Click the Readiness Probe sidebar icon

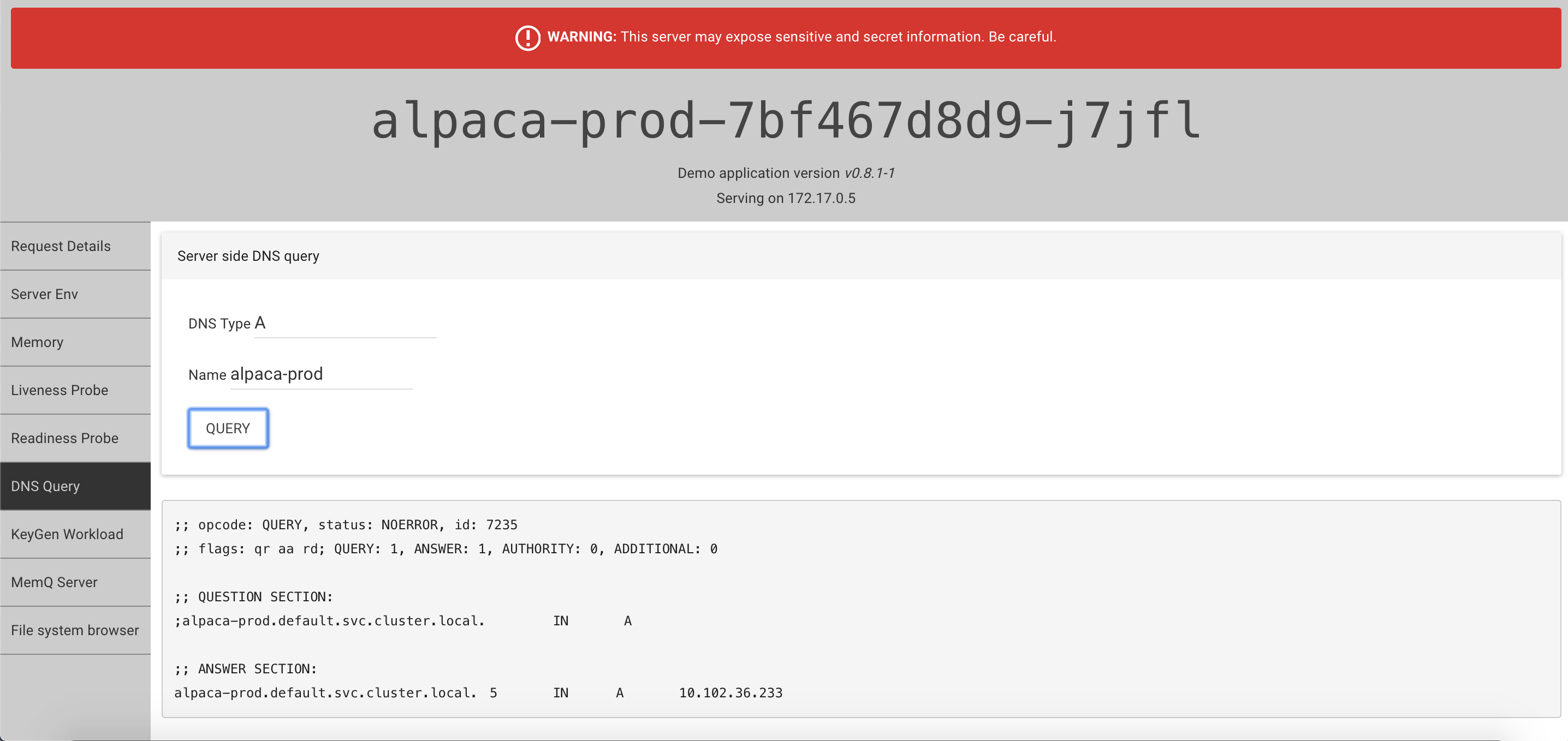pyautogui.click(x=75, y=438)
